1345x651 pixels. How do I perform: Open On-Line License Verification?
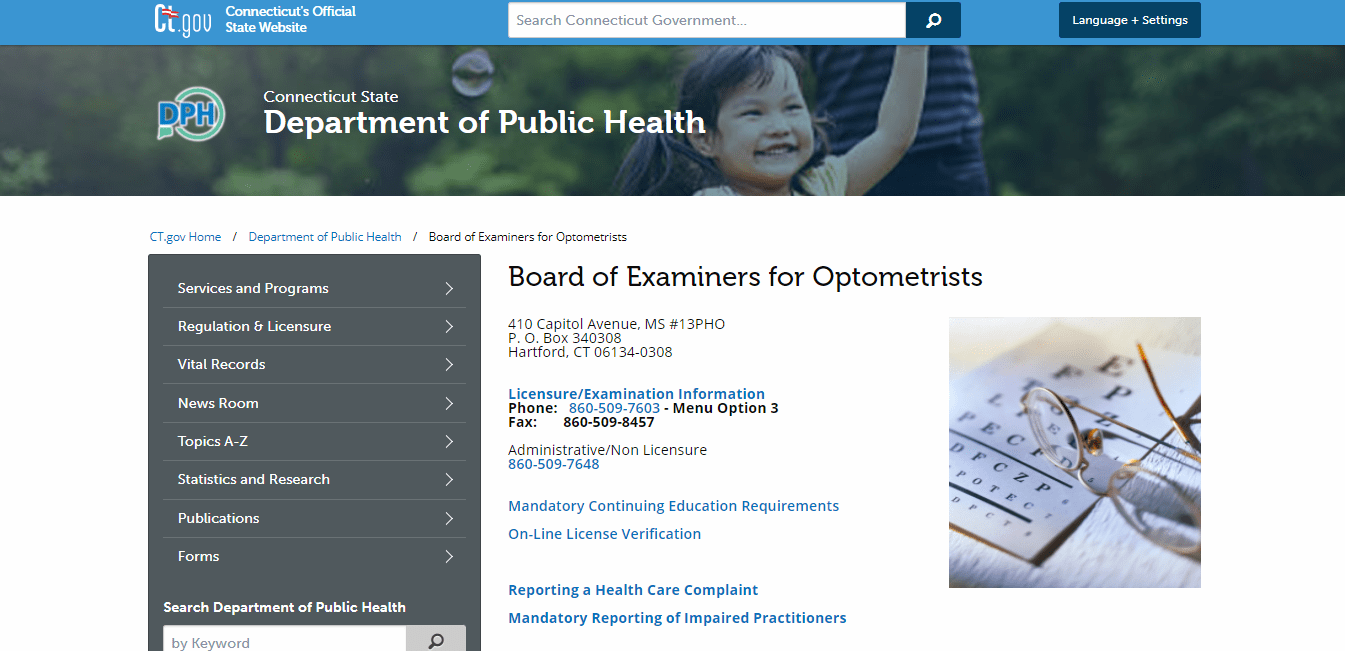coord(604,533)
